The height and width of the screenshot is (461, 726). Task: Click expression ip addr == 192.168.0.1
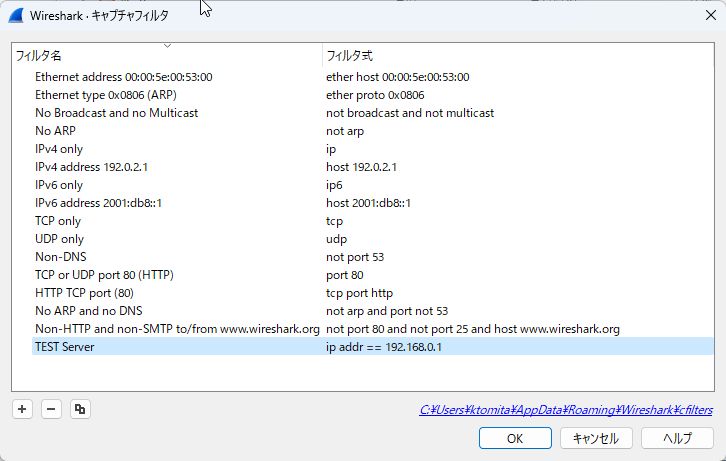pos(384,347)
